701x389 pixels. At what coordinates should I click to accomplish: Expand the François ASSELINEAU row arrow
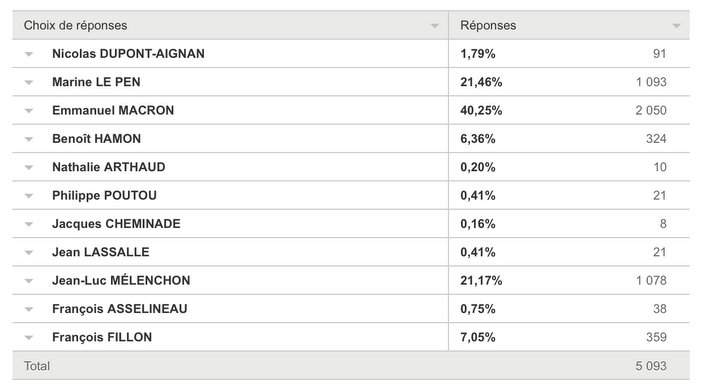click(x=29, y=309)
